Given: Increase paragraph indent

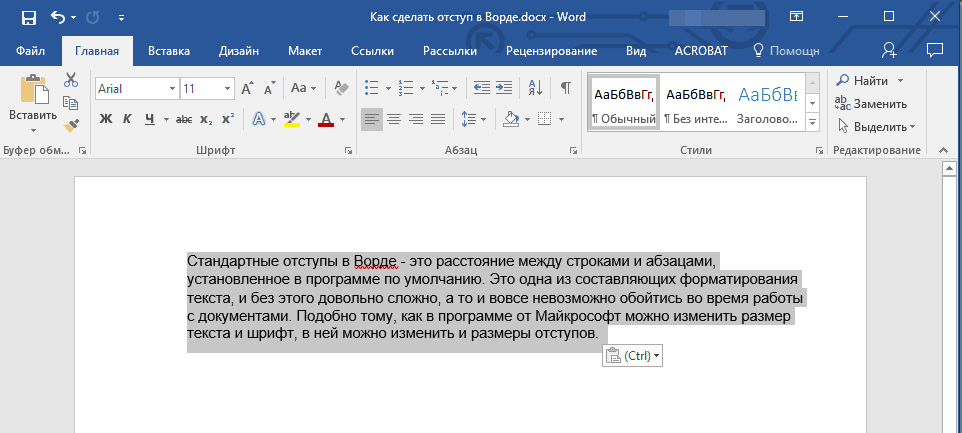Looking at the screenshot, I should click(505, 88).
